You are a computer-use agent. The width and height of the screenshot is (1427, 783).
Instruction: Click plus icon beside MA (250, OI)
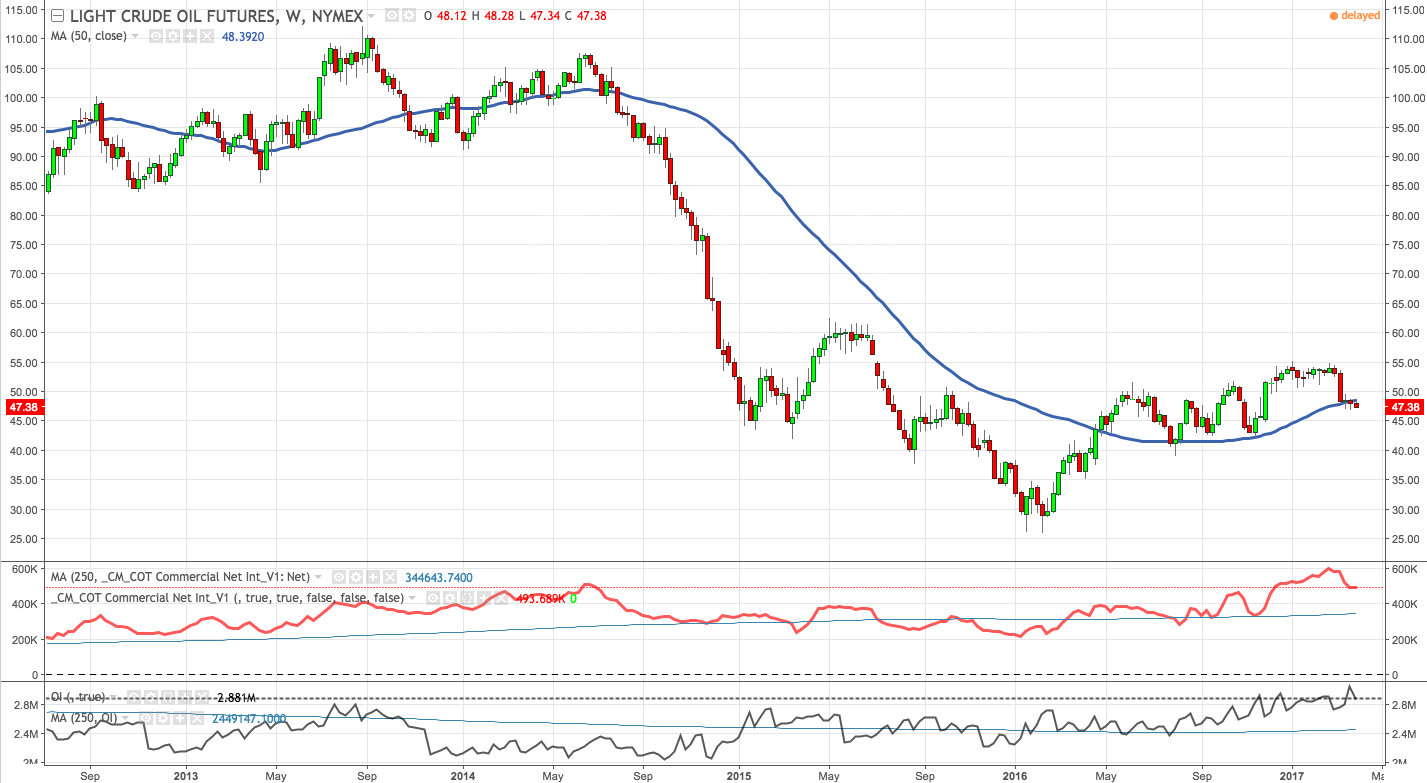(180, 717)
